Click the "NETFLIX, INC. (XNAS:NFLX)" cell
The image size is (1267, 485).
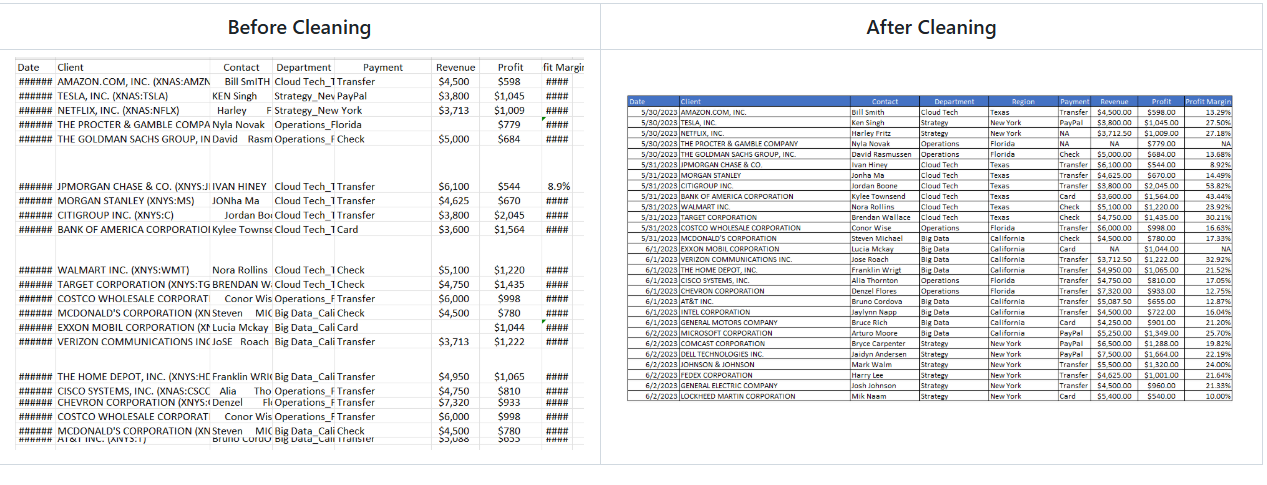click(118, 111)
